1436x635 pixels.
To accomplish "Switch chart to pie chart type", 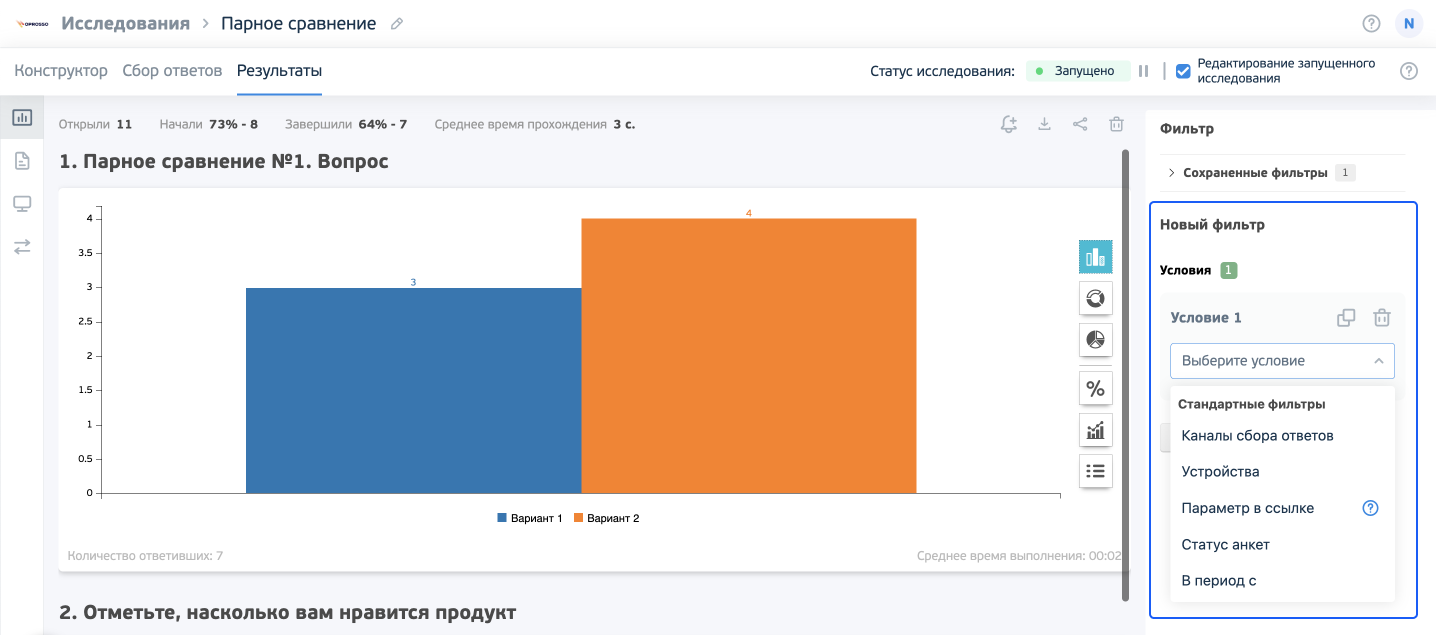I will click(1096, 340).
